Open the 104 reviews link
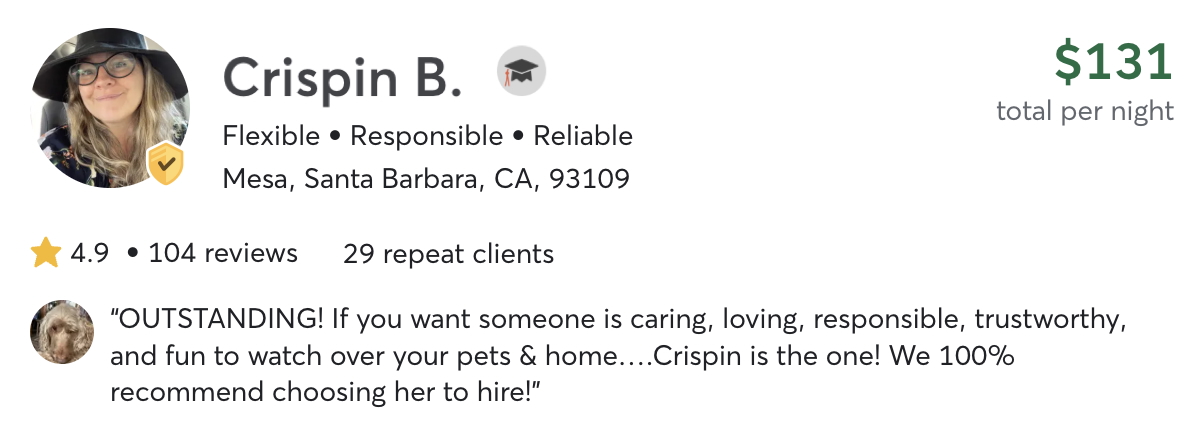Screen dimensions: 1202x426 [x=223, y=253]
